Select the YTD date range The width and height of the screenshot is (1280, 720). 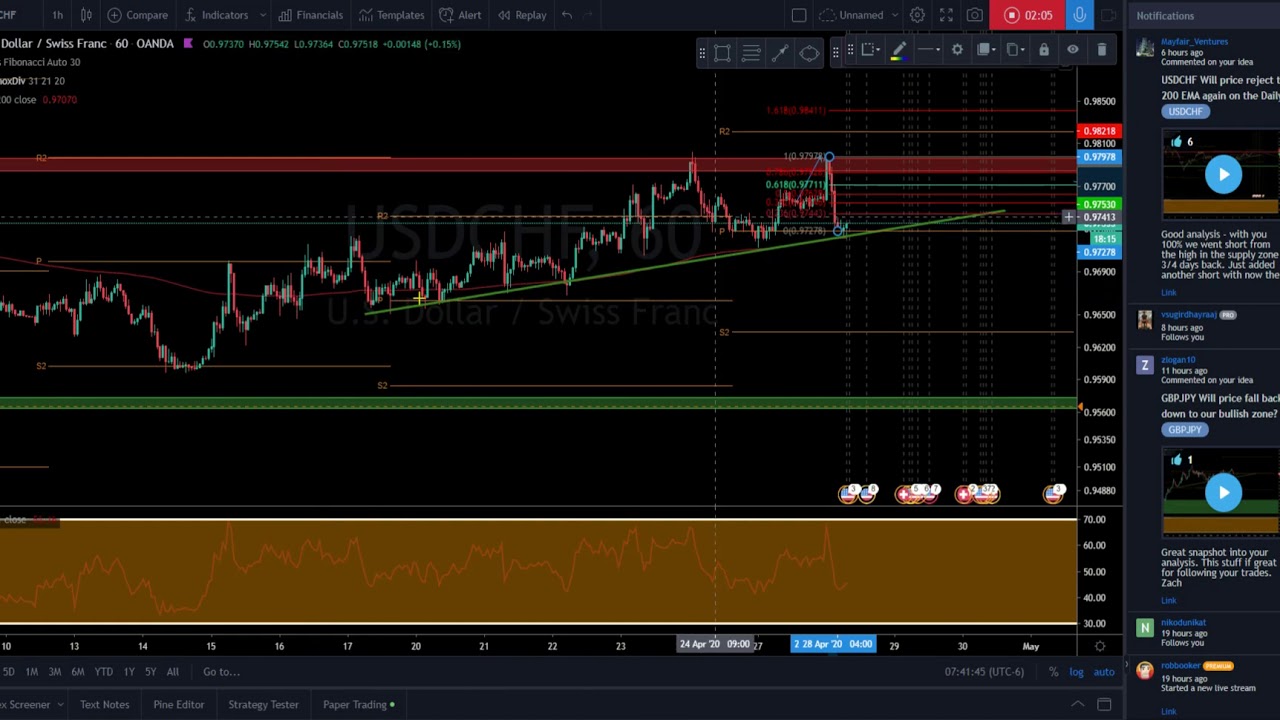pos(103,672)
